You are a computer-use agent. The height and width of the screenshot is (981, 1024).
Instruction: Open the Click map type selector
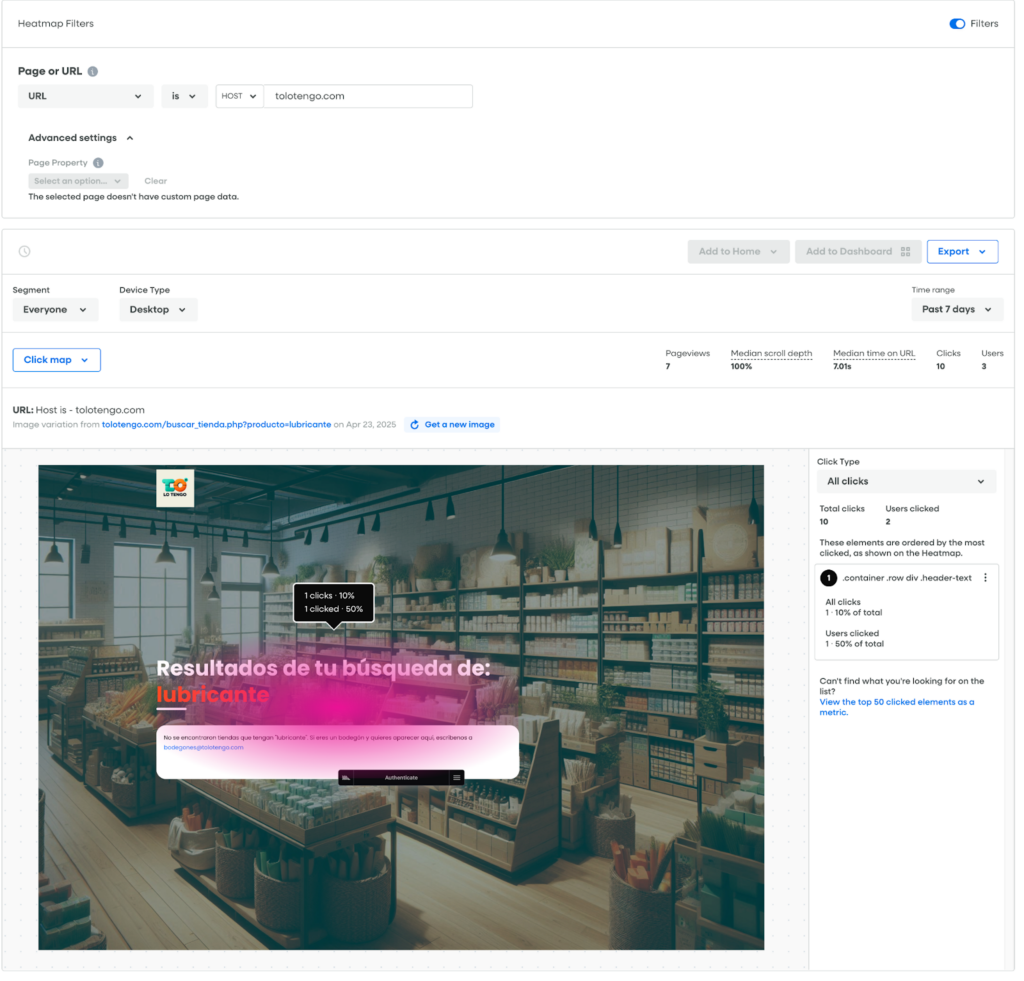click(x=56, y=360)
